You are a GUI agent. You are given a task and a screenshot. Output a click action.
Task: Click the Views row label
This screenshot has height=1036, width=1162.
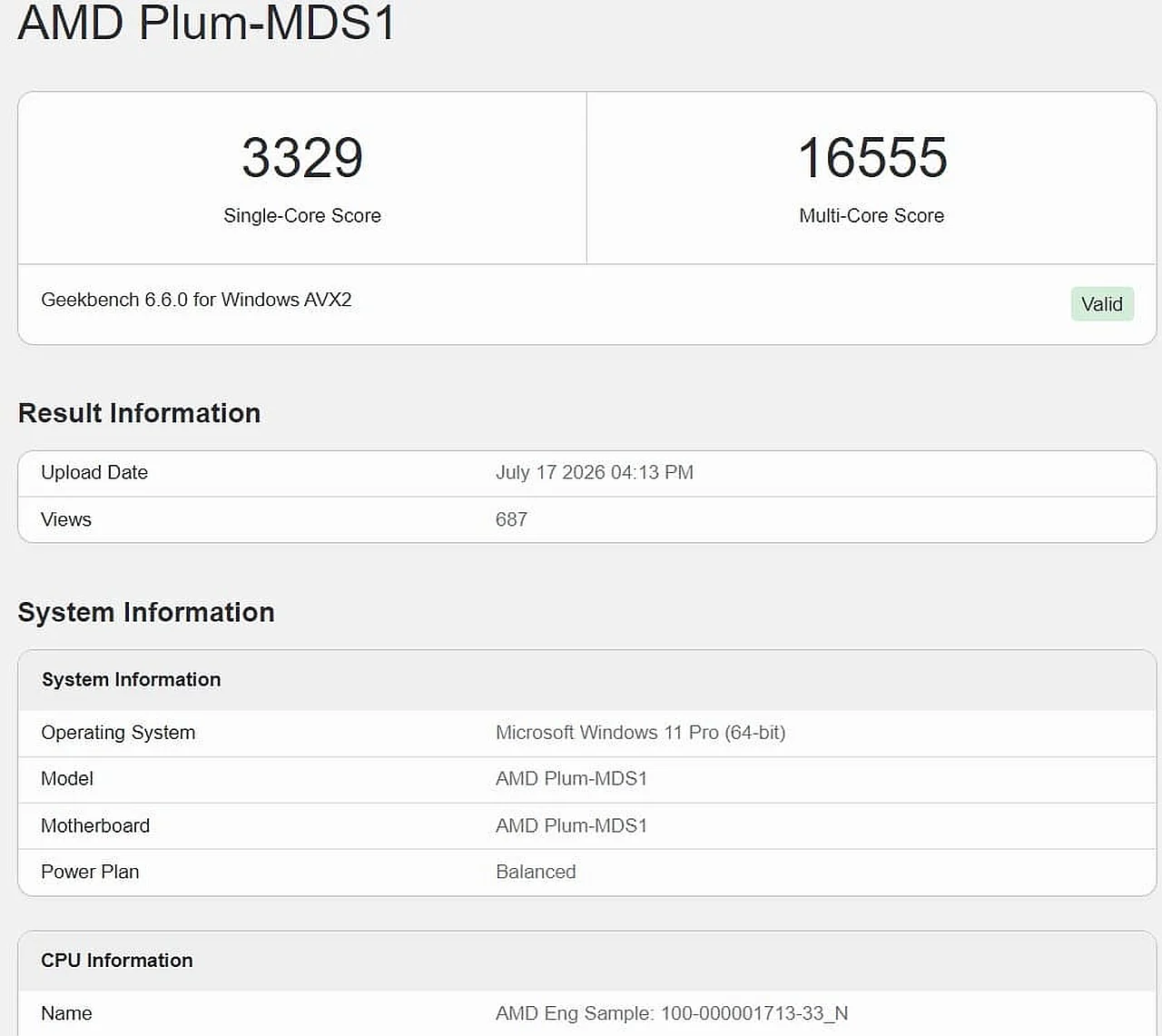pyautogui.click(x=66, y=519)
